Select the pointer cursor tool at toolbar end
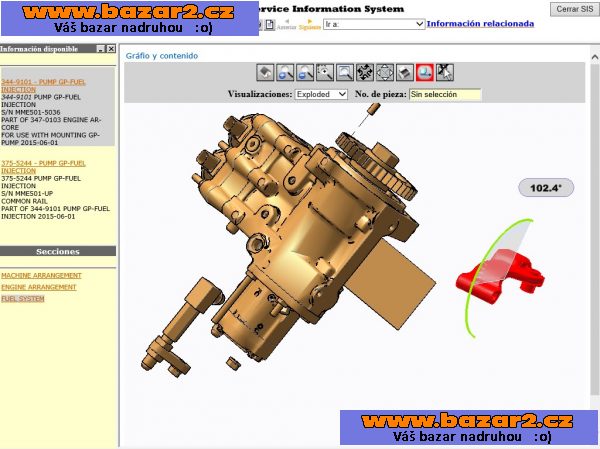600x449 pixels. point(445,72)
